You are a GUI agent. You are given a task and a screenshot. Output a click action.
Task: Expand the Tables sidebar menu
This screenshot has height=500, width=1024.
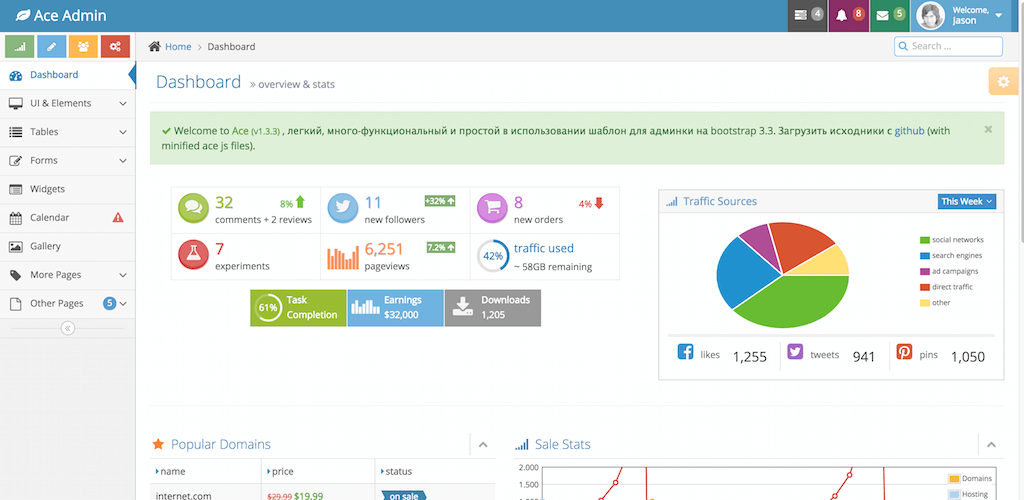pos(68,132)
